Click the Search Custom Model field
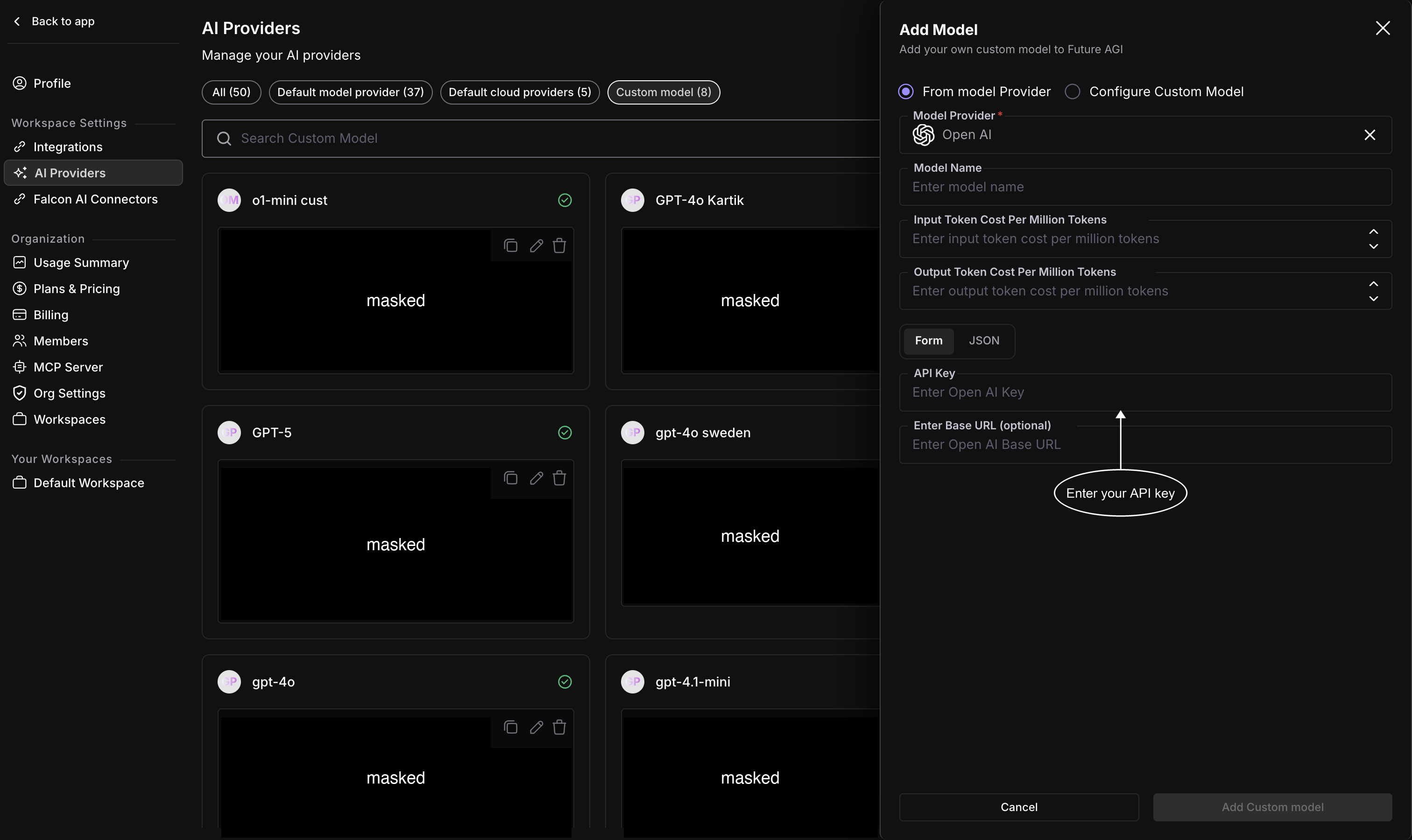The height and width of the screenshot is (840, 1412). pyautogui.click(x=541, y=138)
